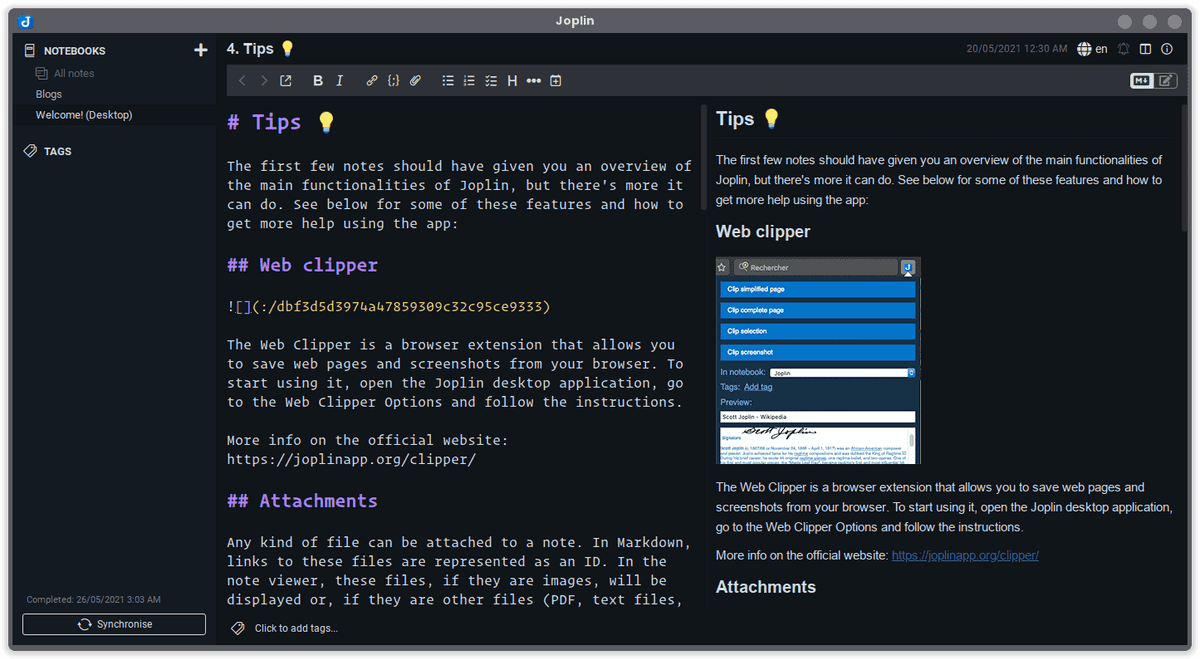Image resolution: width=1200 pixels, height=659 pixels.
Task: Click the editor pane vertical scrollbar
Action: click(704, 158)
